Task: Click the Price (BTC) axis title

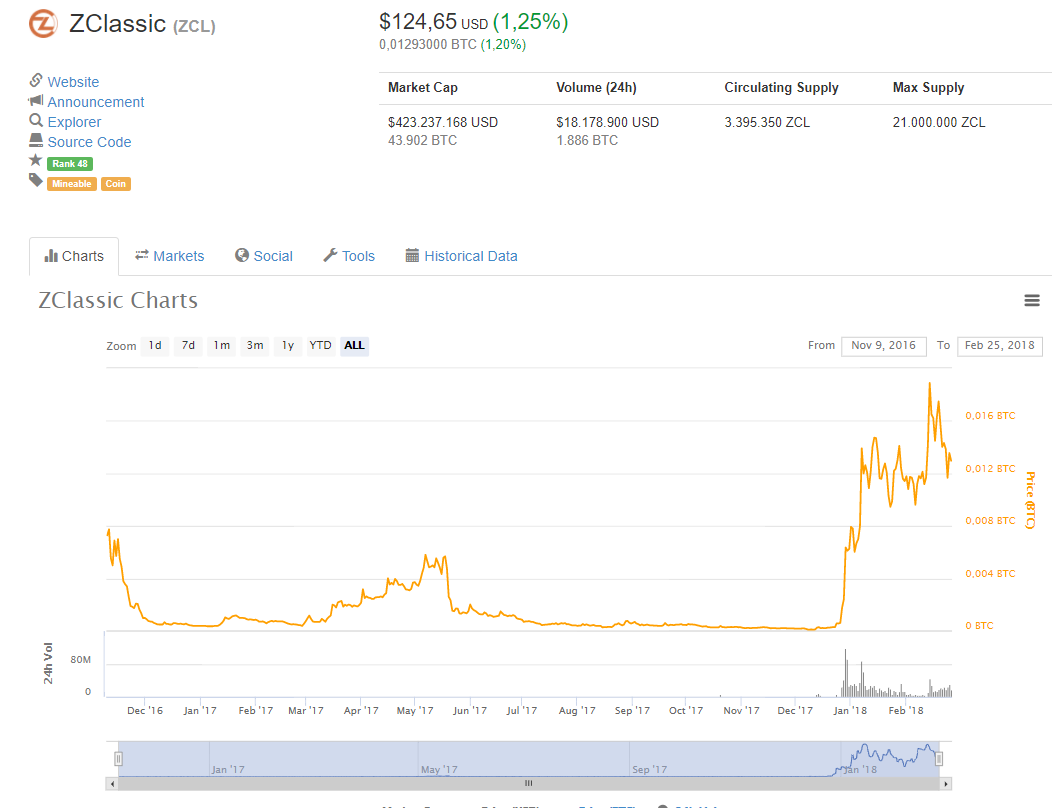Action: (1030, 500)
